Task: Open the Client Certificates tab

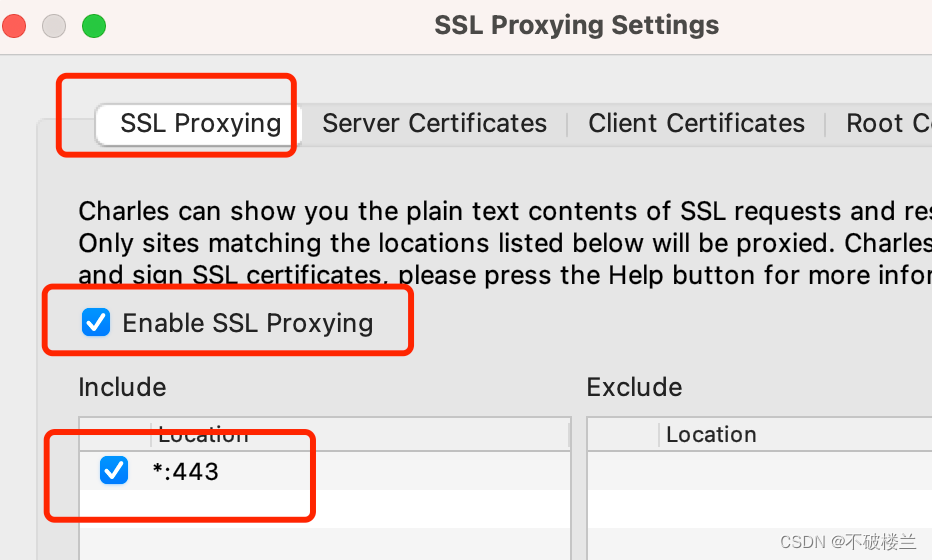Action: [697, 124]
